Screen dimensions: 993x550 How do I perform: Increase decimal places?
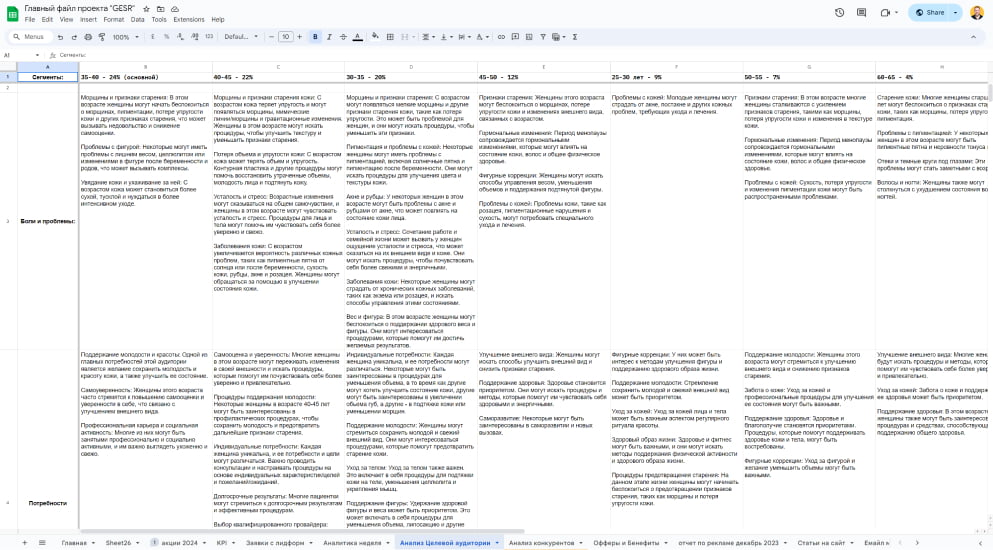(x=194, y=37)
